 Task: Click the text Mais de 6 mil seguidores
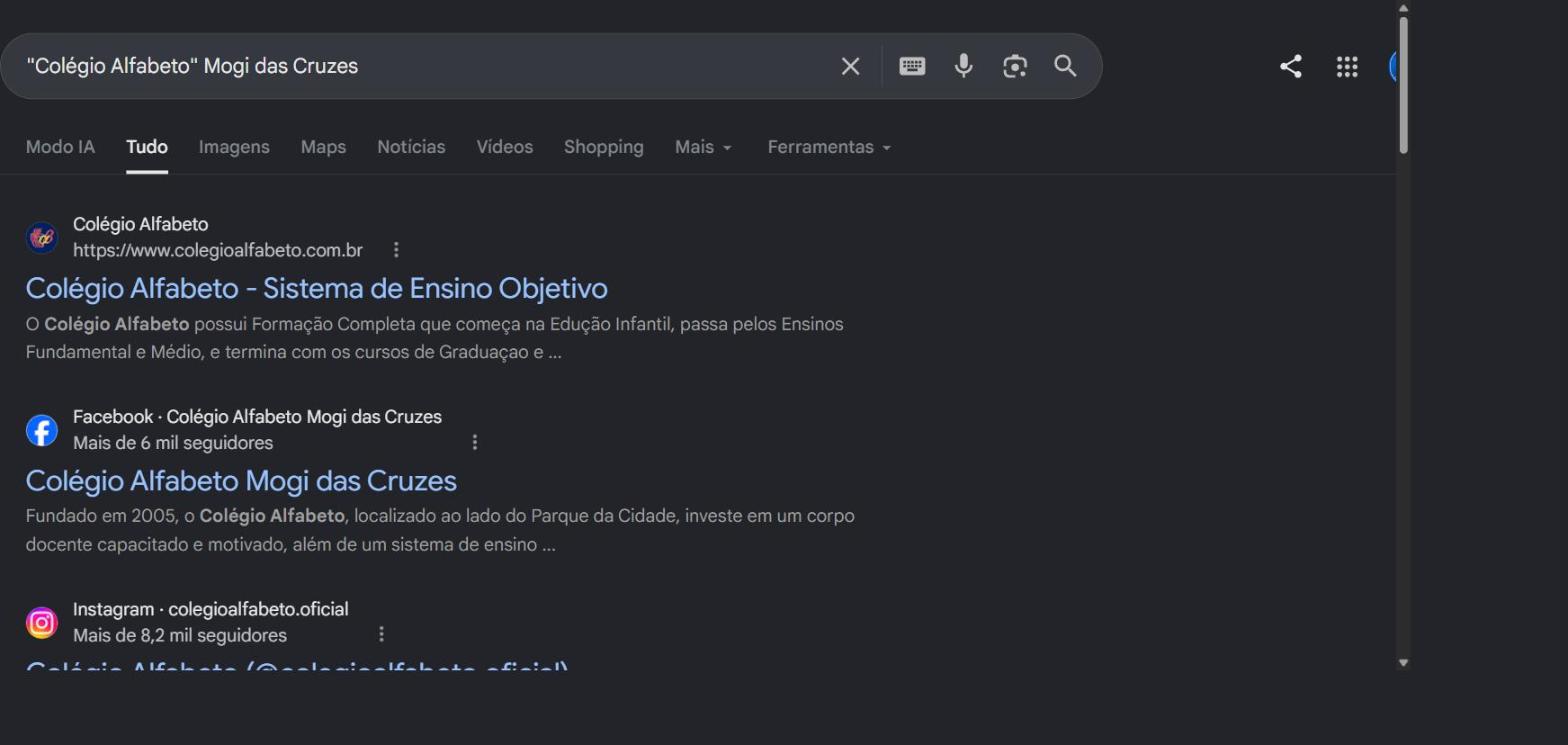pyautogui.click(x=173, y=443)
